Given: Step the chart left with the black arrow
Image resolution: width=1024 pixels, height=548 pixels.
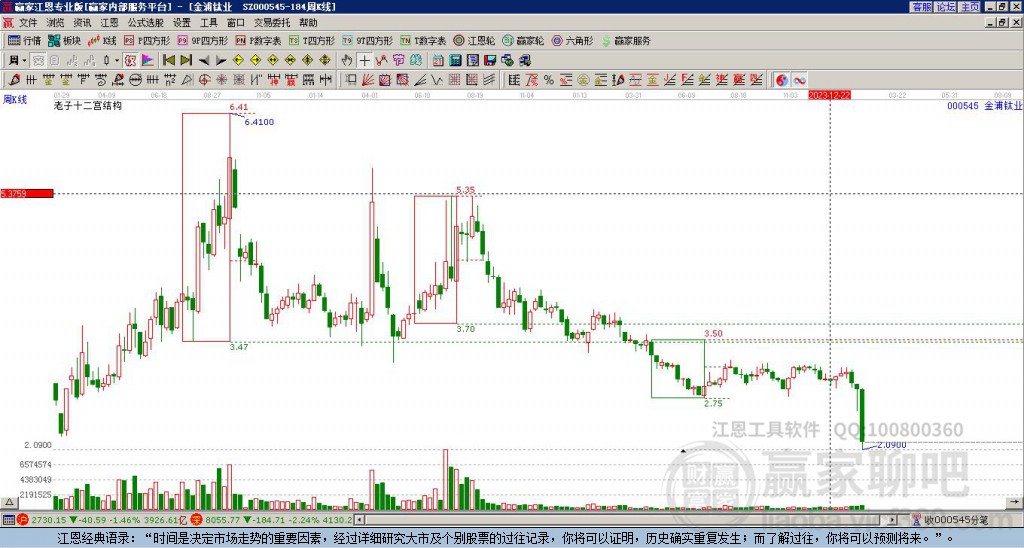Looking at the screenshot, I should point(204,61).
